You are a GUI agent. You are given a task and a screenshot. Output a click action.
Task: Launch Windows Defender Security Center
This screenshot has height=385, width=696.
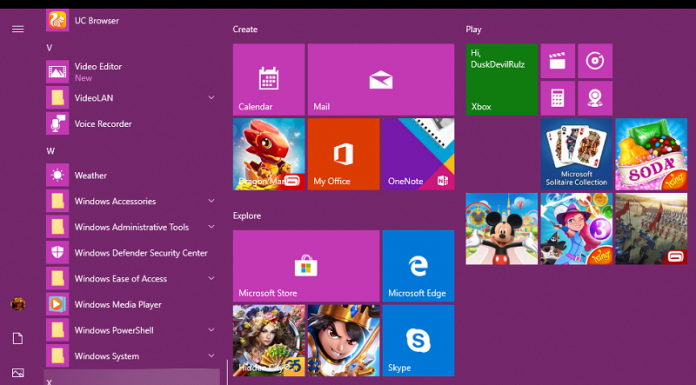pyautogui.click(x=132, y=253)
